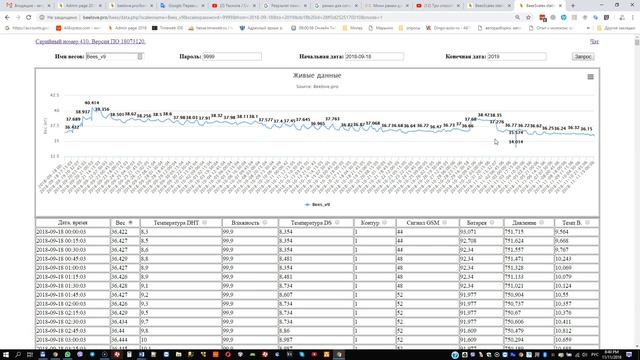Click the weight cell 36,422
This screenshot has width=640, height=360.
coord(124,232)
